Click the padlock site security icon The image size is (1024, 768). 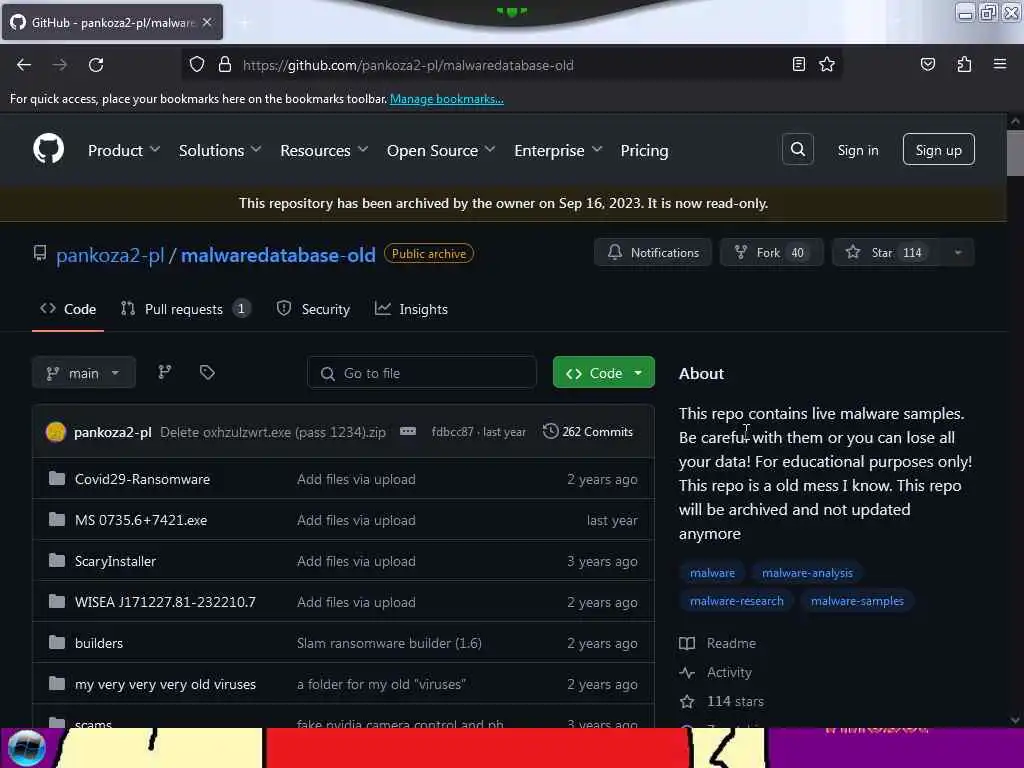click(225, 65)
